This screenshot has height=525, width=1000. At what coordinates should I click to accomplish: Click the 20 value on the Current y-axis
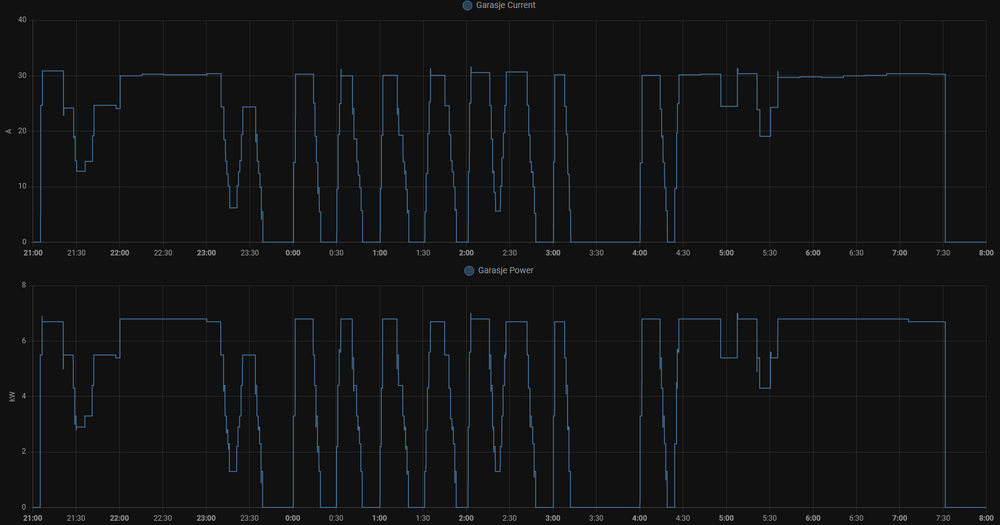[21, 131]
